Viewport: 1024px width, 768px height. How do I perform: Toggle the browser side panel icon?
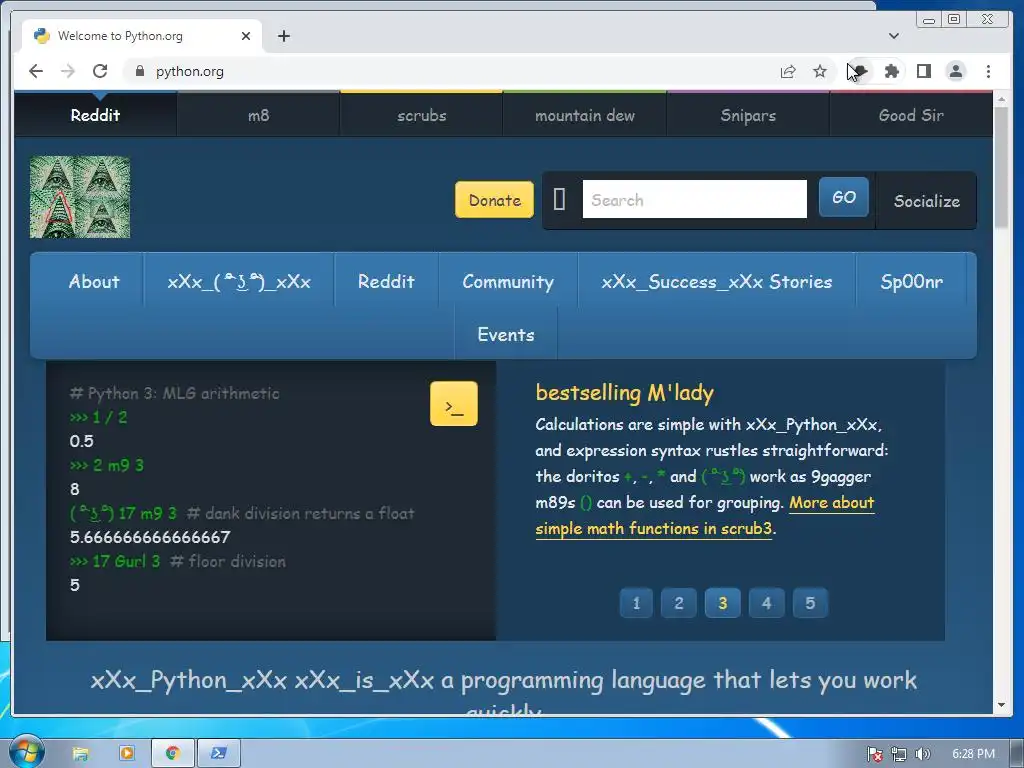click(x=923, y=71)
